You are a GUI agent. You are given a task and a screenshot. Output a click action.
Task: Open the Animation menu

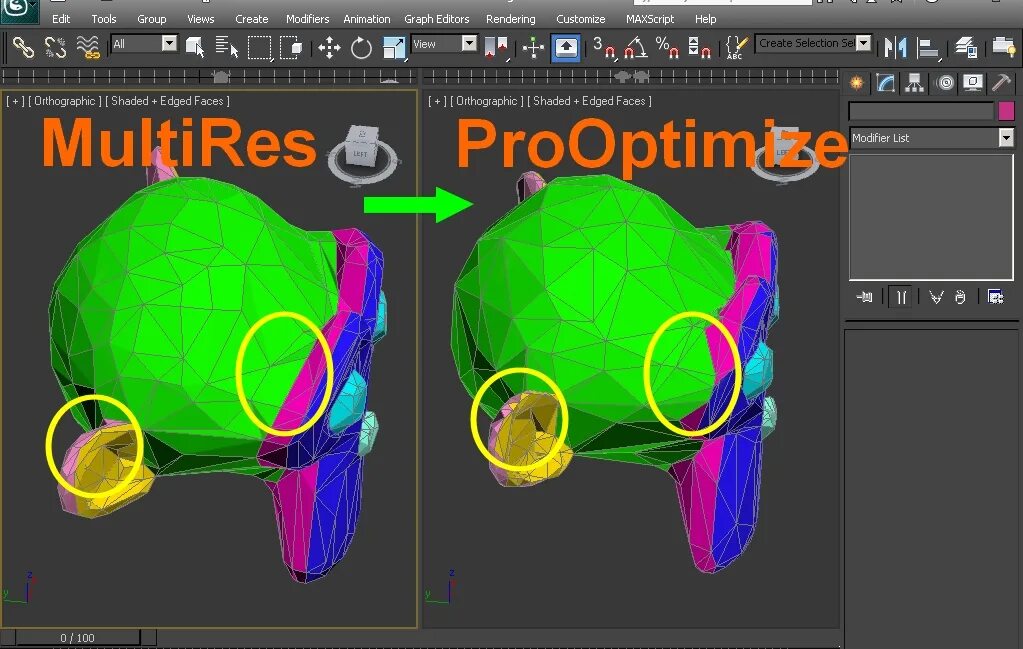click(x=367, y=19)
